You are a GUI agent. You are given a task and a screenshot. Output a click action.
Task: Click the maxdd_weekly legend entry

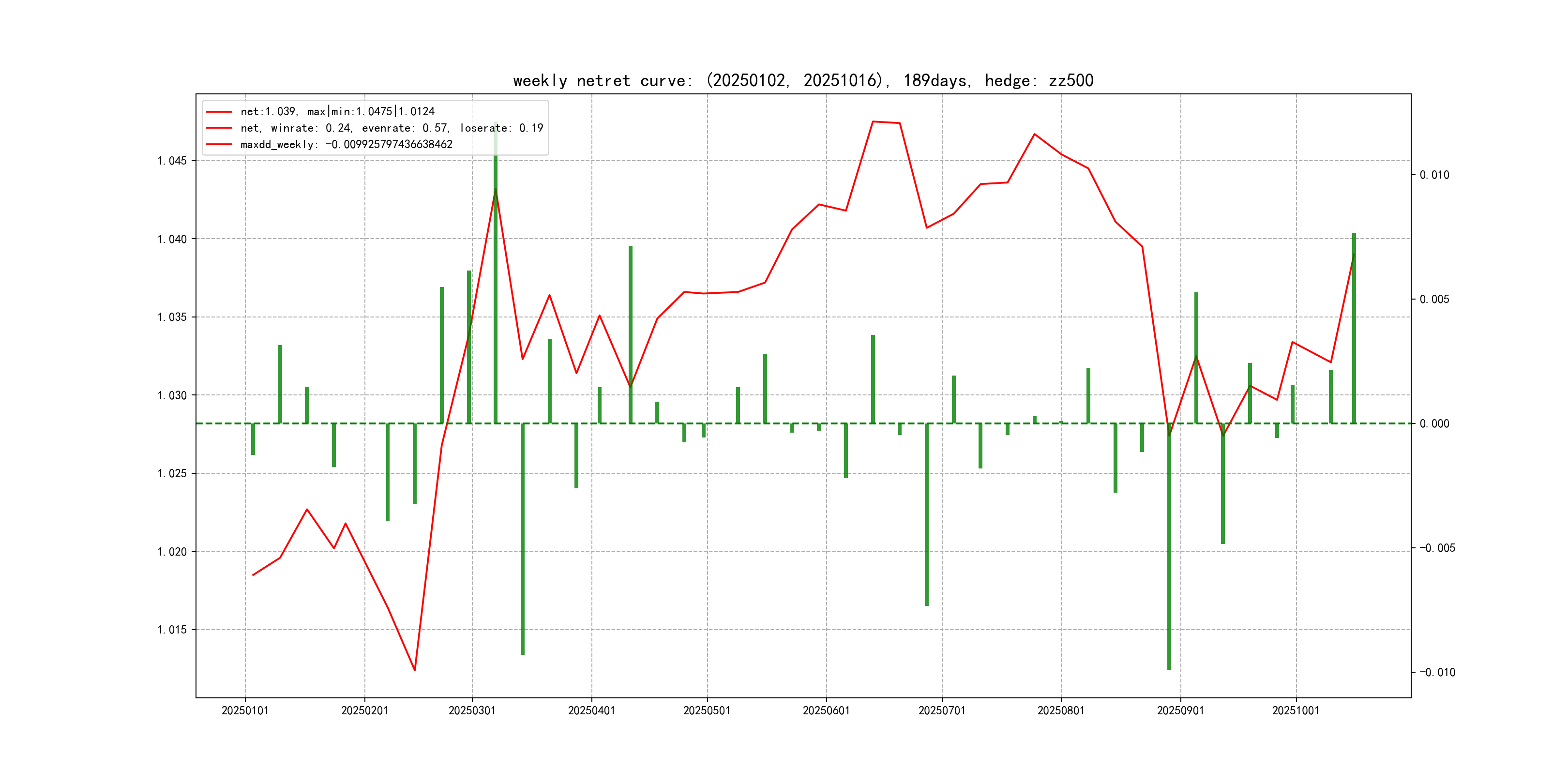346,144
